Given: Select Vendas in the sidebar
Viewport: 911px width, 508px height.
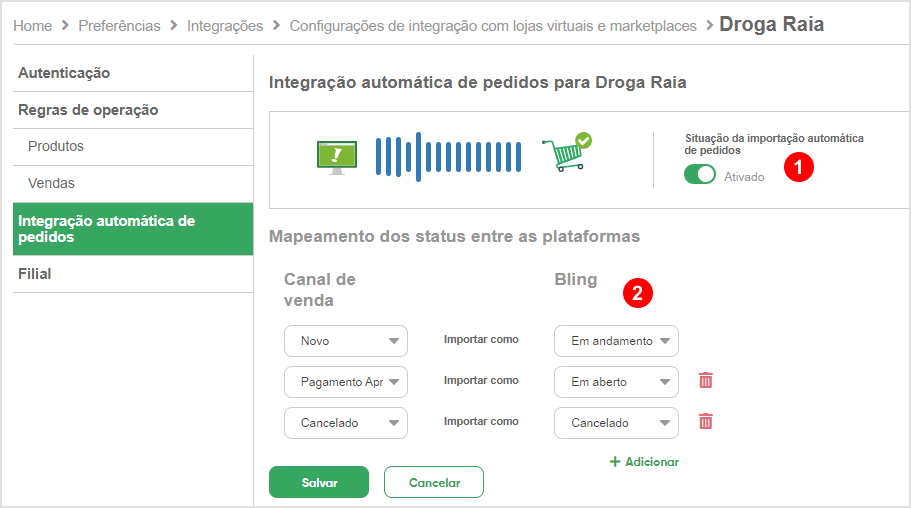Looking at the screenshot, I should click(x=133, y=184).
